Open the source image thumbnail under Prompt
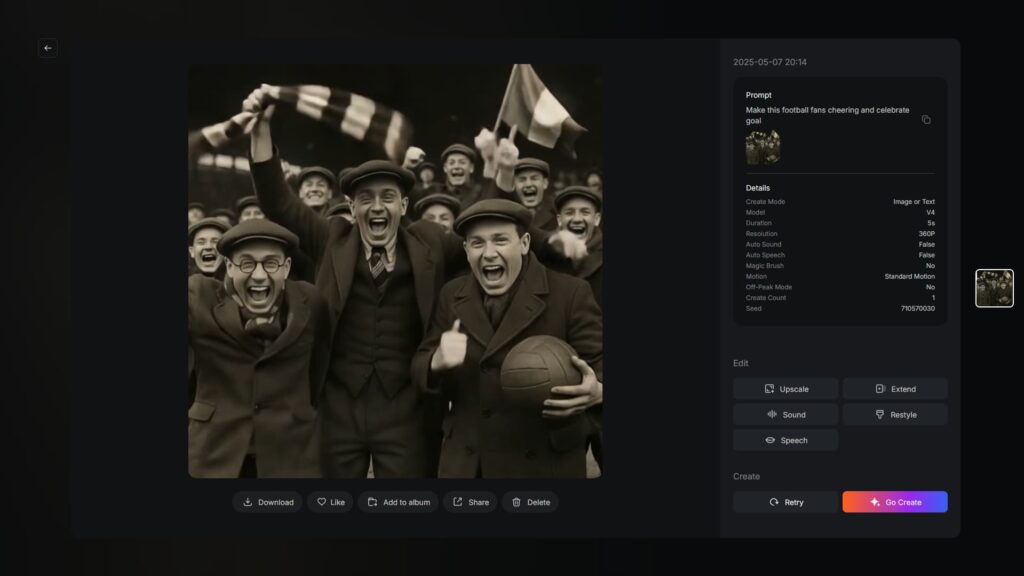The image size is (1024, 576). click(762, 148)
